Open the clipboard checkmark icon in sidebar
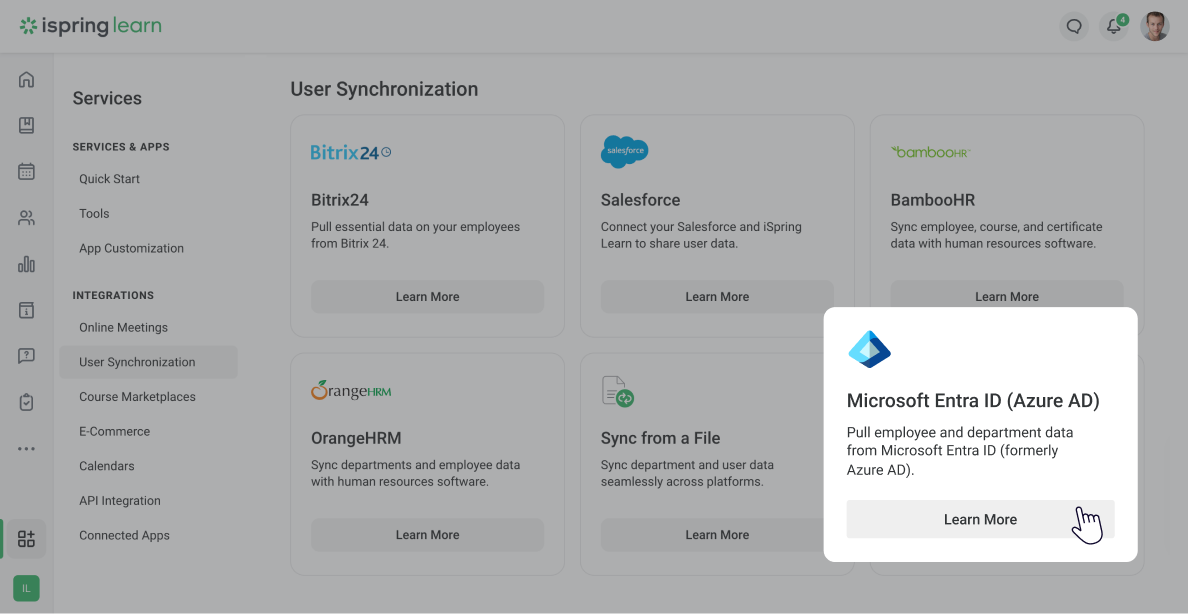 (x=27, y=403)
